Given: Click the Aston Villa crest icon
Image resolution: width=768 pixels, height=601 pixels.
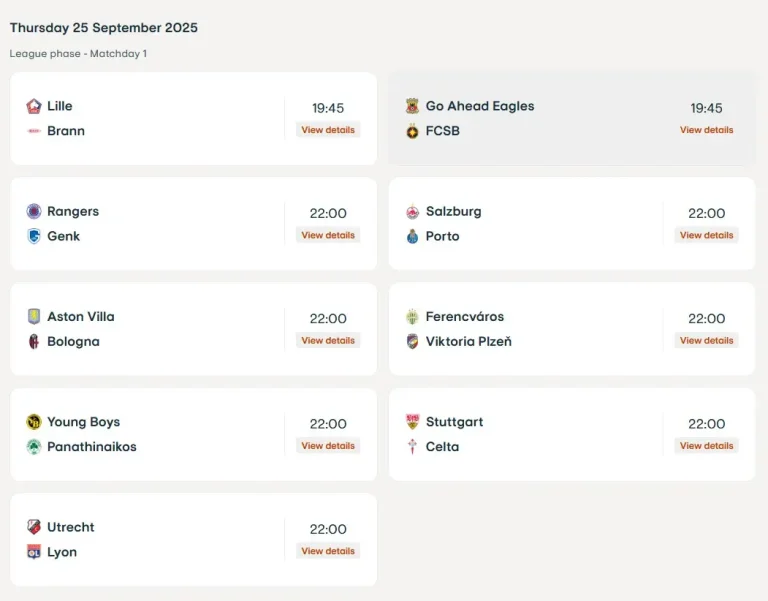Looking at the screenshot, I should 34,316.
